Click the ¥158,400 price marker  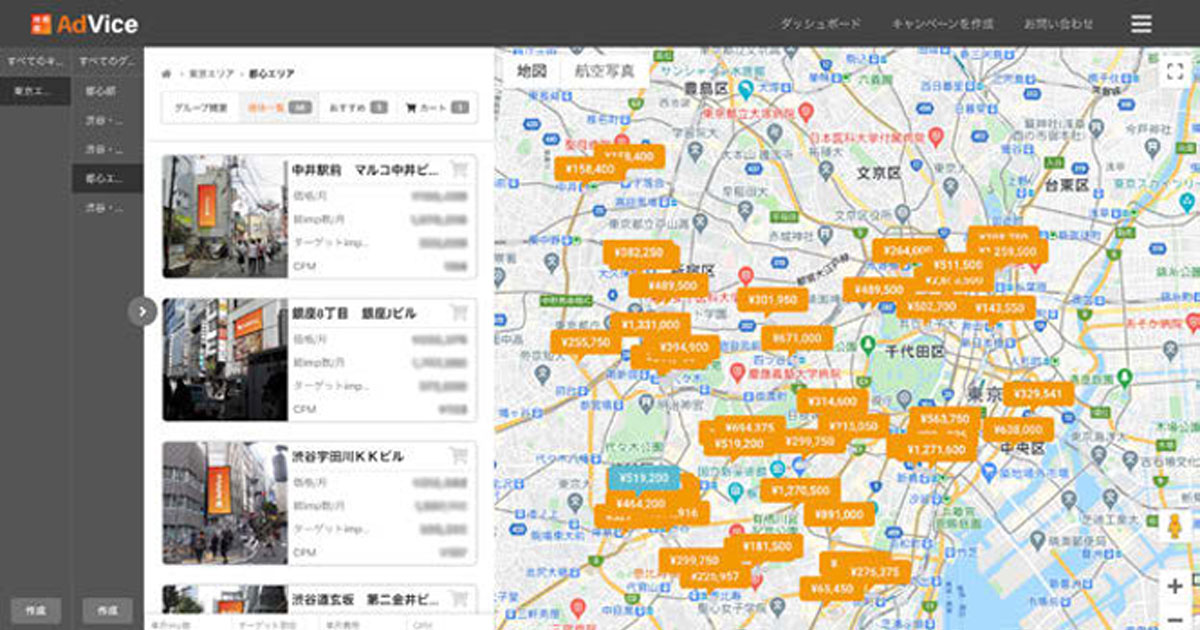pyautogui.click(x=589, y=170)
